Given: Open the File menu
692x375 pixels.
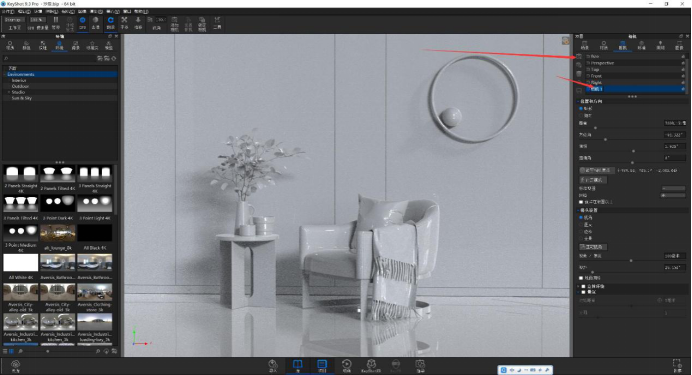Looking at the screenshot, I should click(x=8, y=11).
